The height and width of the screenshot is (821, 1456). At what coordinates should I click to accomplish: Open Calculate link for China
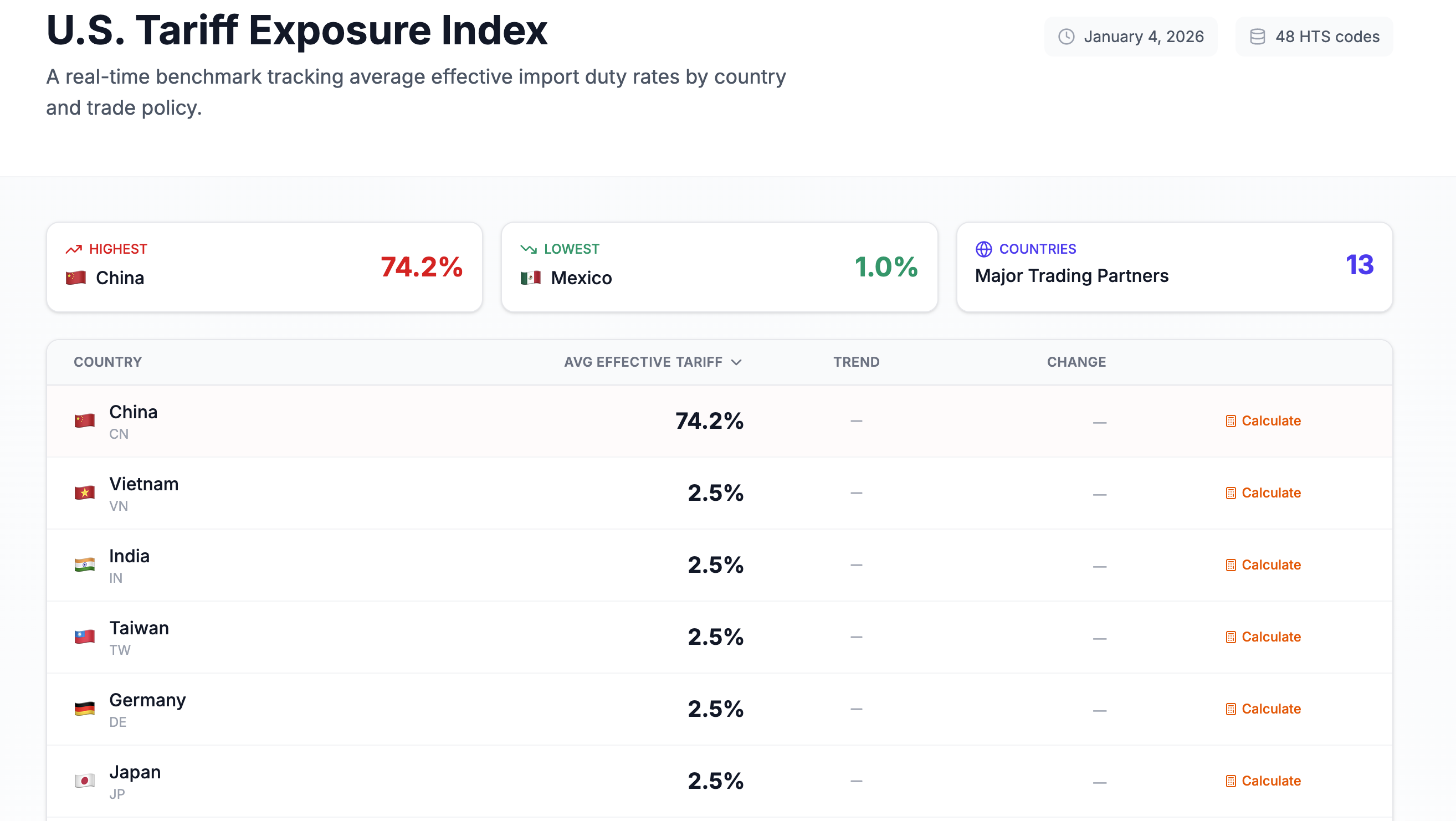pos(1263,421)
